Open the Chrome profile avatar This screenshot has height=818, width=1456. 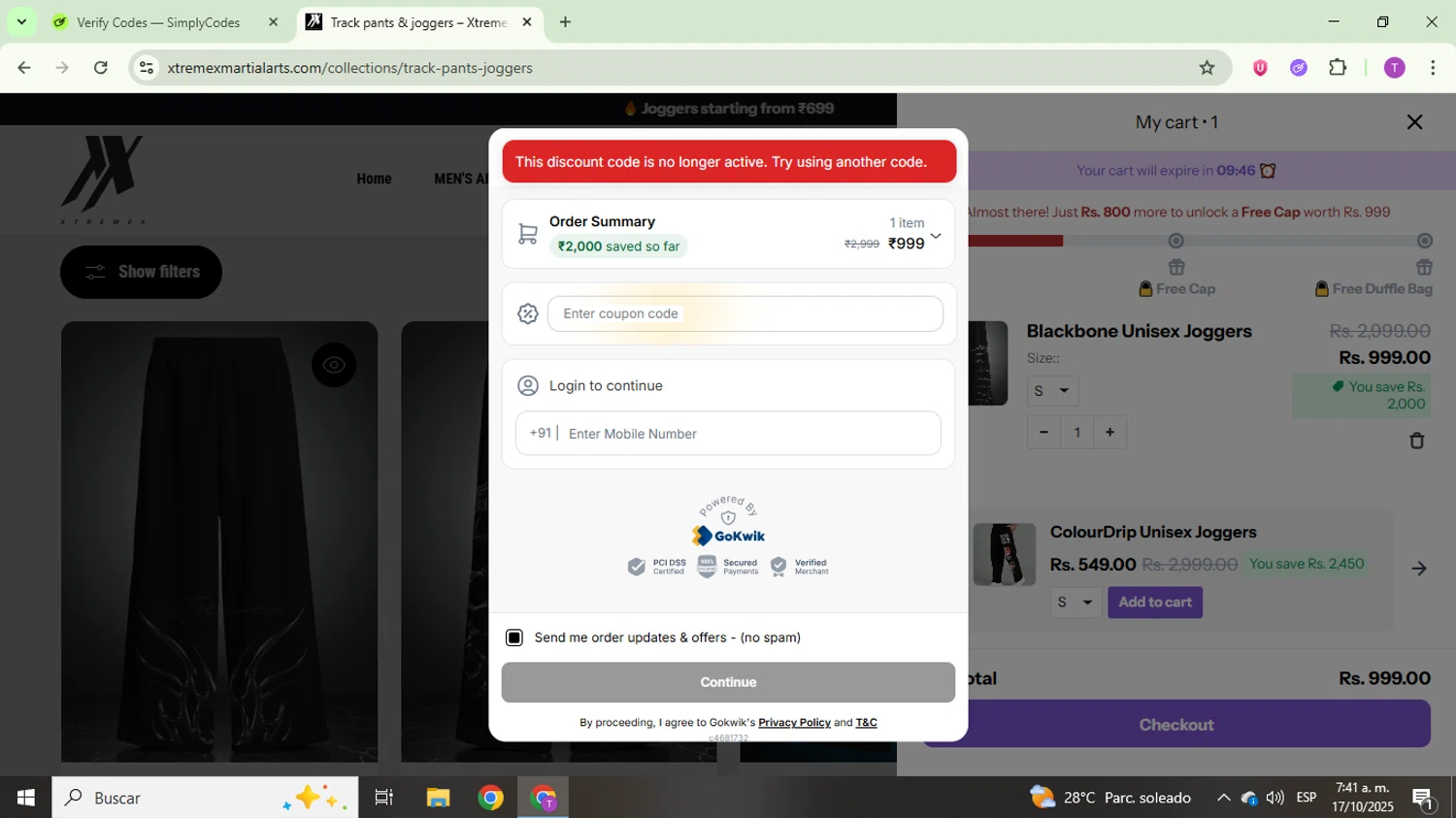click(x=1394, y=68)
